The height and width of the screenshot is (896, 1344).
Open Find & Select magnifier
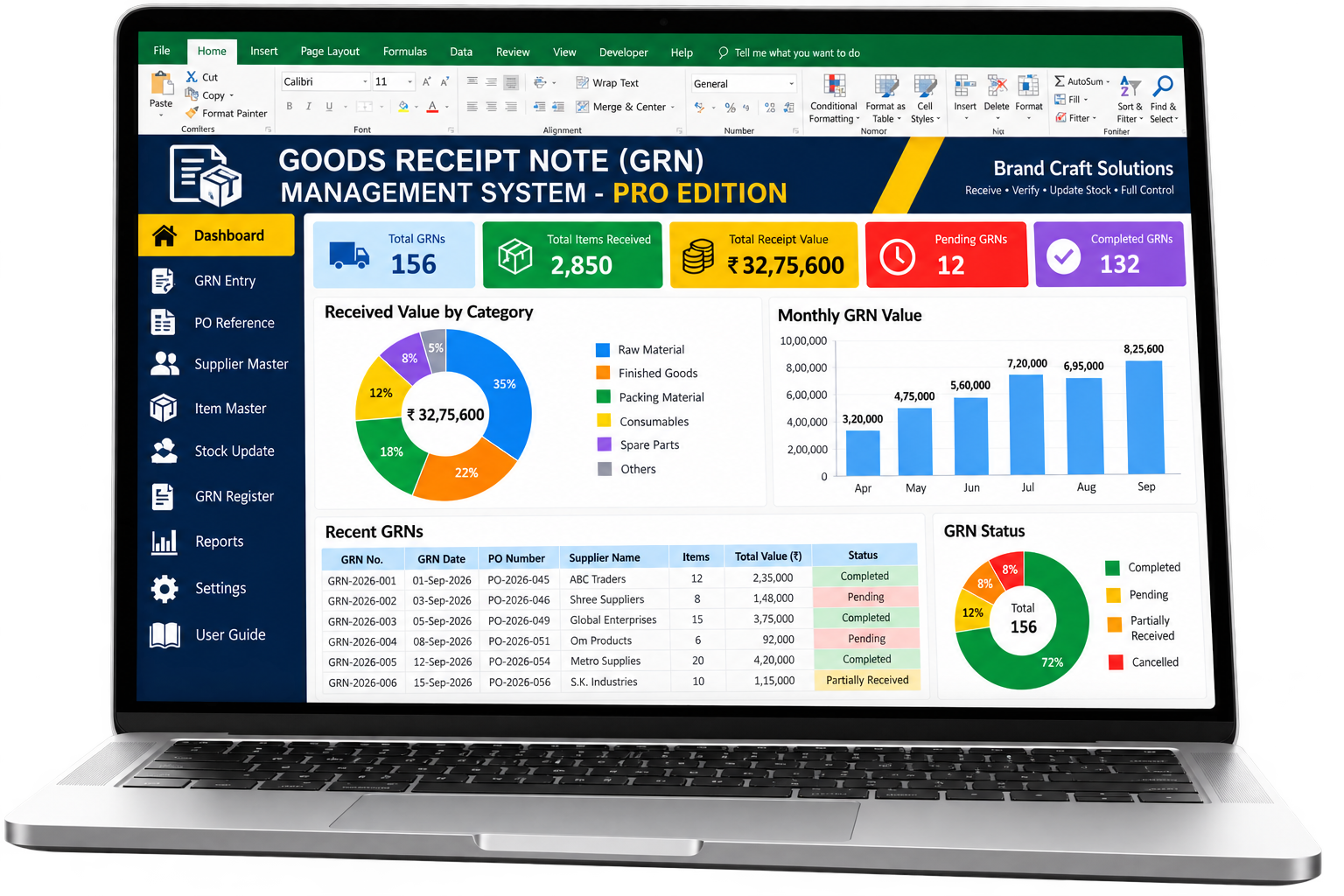(x=1163, y=87)
